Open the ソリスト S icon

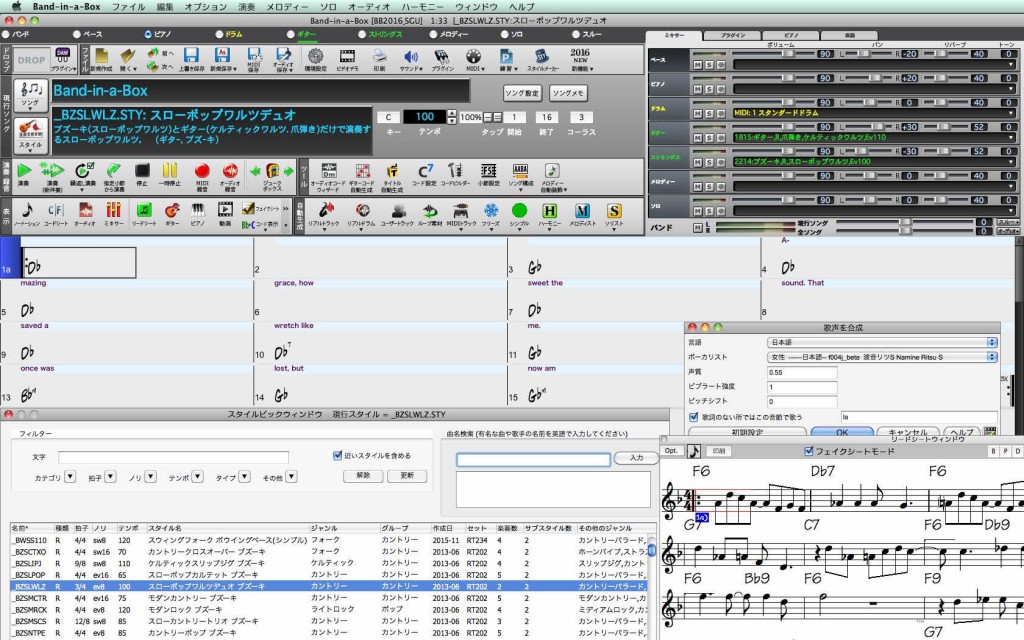tap(614, 211)
